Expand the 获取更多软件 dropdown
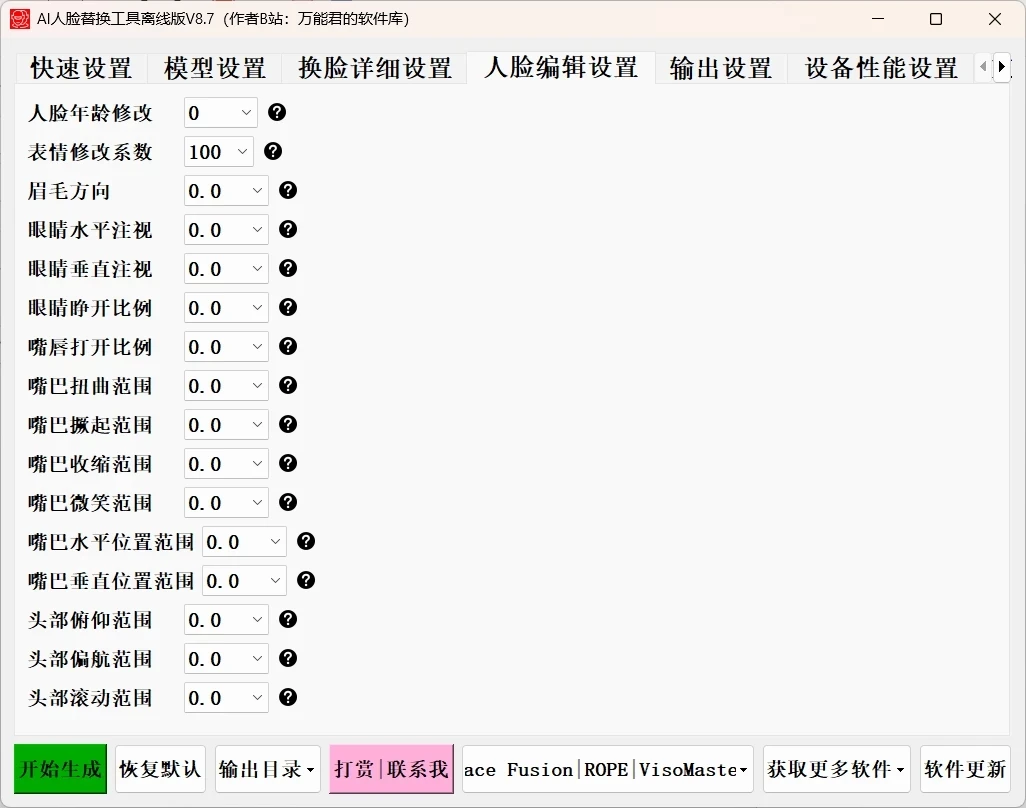This screenshot has width=1026, height=808. pyautogui.click(x=836, y=769)
